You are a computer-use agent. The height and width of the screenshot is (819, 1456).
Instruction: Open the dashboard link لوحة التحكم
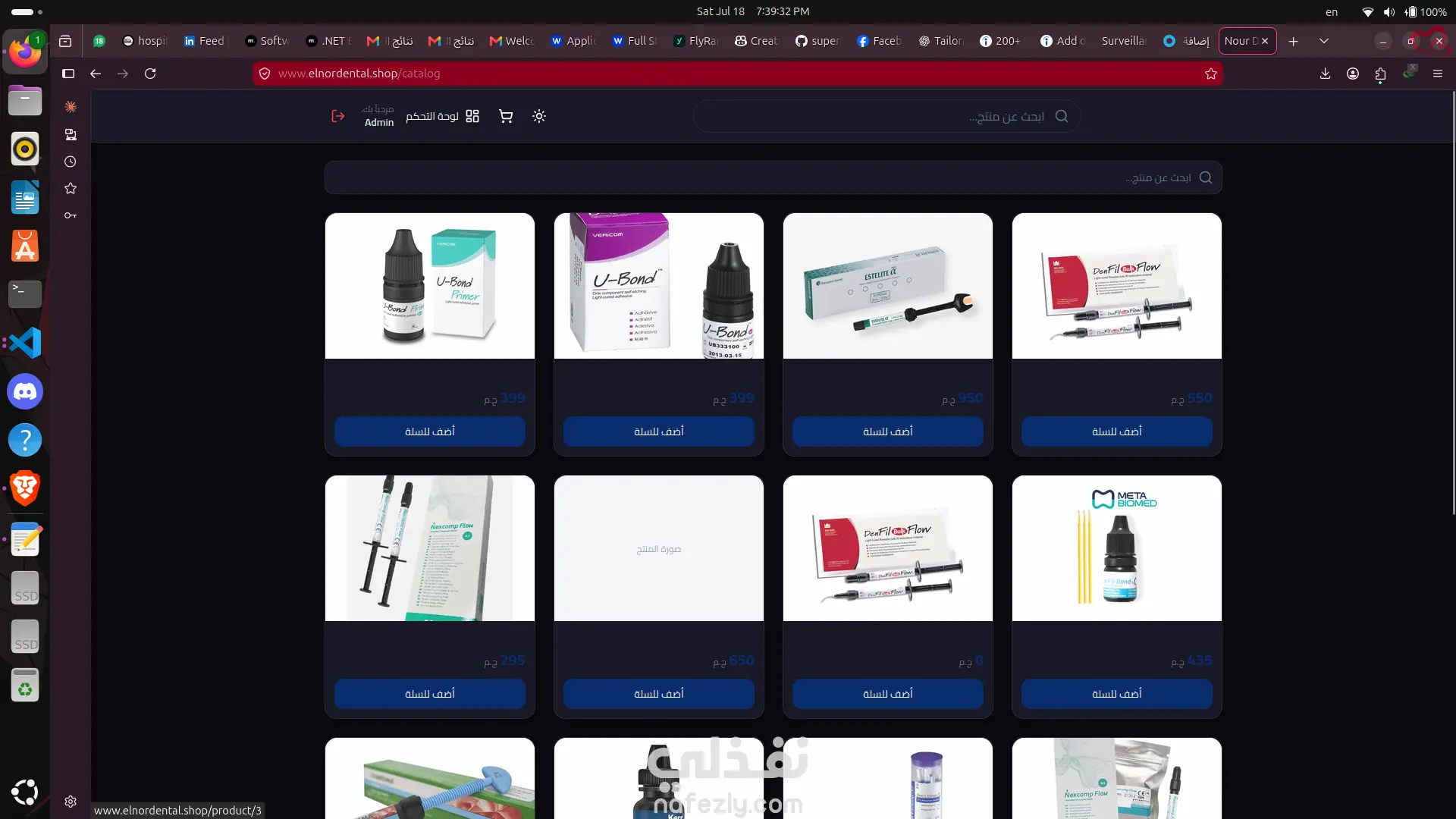click(442, 116)
